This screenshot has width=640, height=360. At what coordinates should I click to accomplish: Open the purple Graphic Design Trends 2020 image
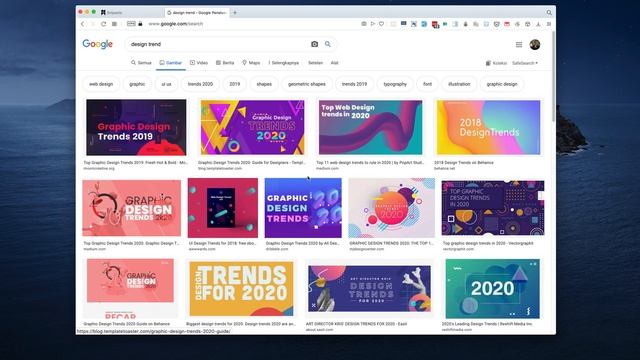252,127
